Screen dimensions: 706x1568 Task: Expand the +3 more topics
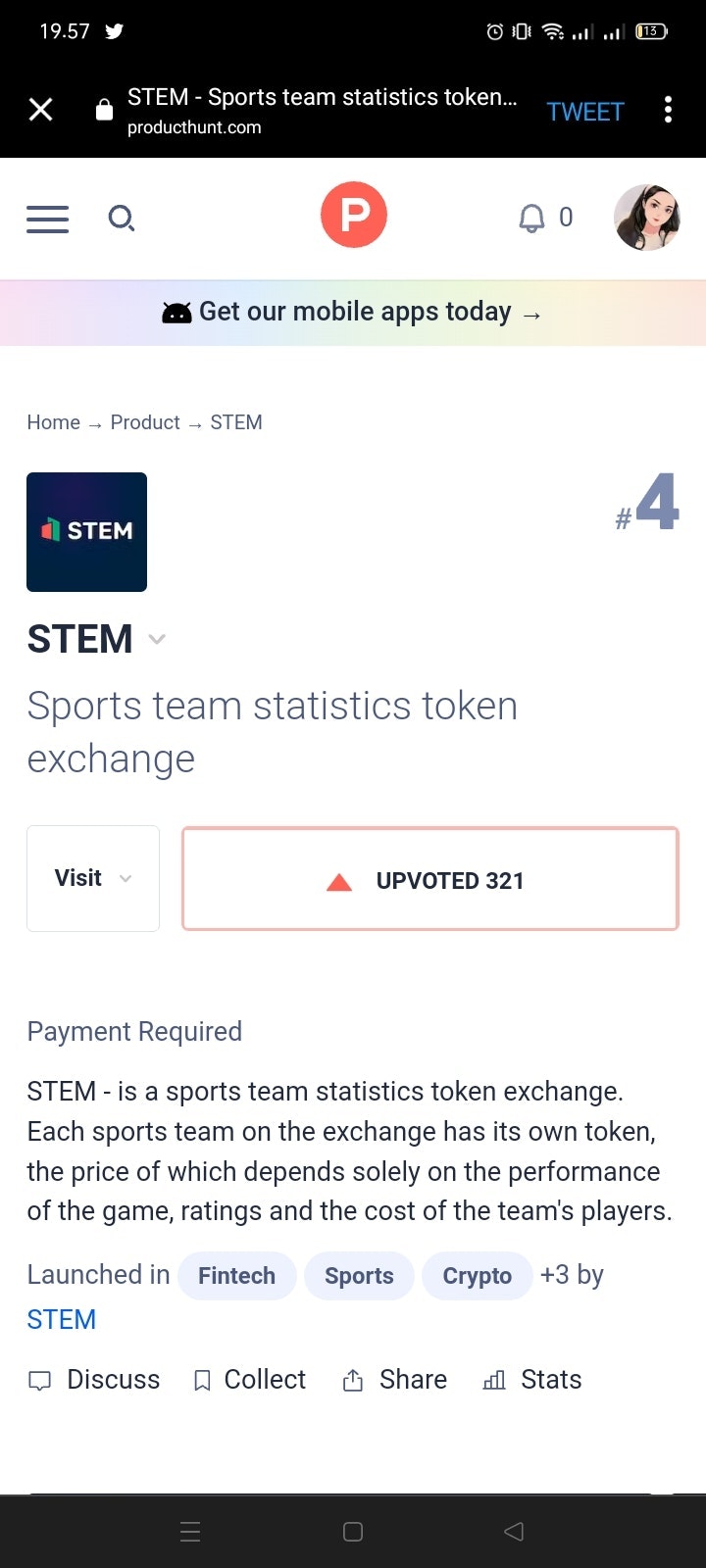point(554,1275)
